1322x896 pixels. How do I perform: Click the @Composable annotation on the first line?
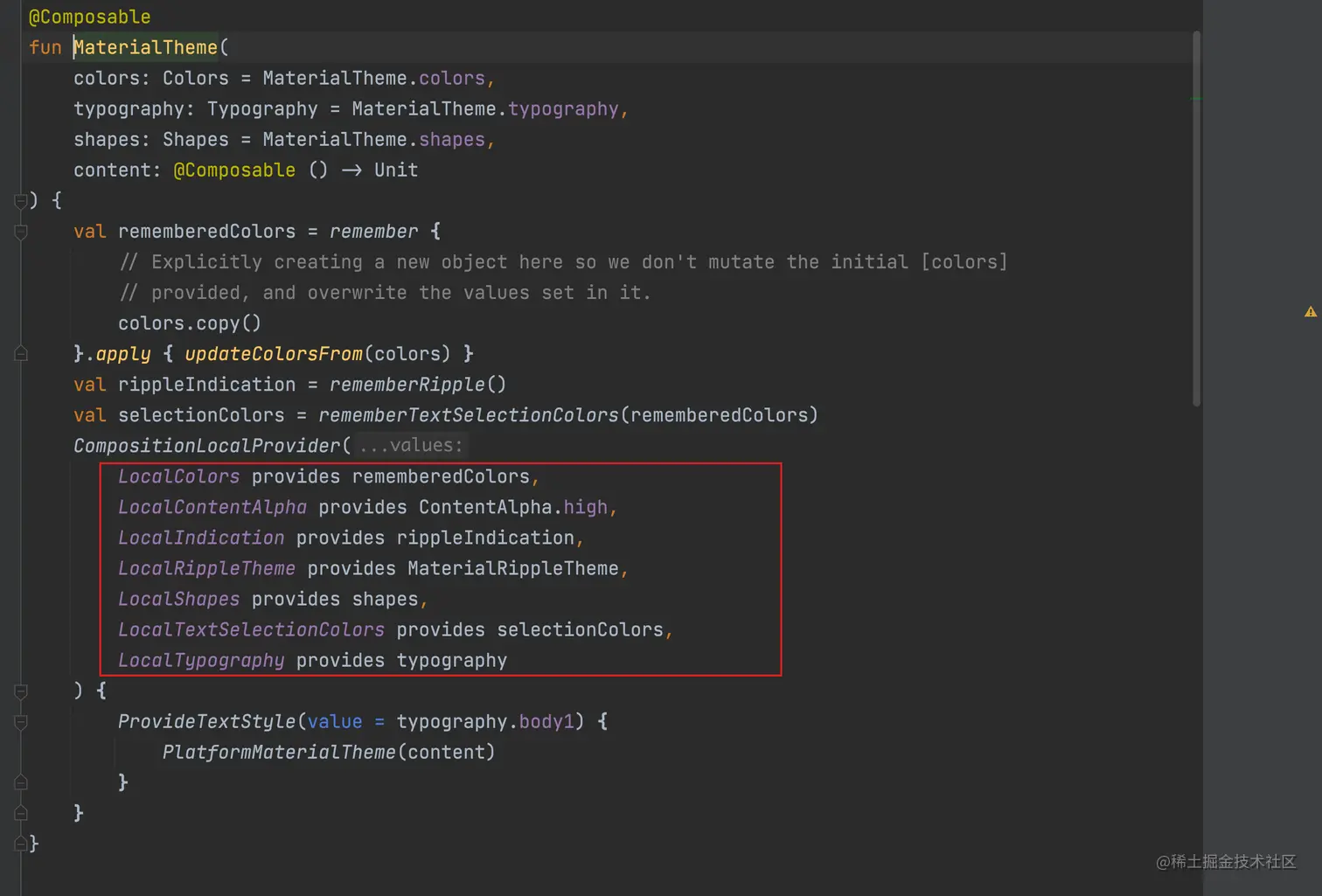89,17
